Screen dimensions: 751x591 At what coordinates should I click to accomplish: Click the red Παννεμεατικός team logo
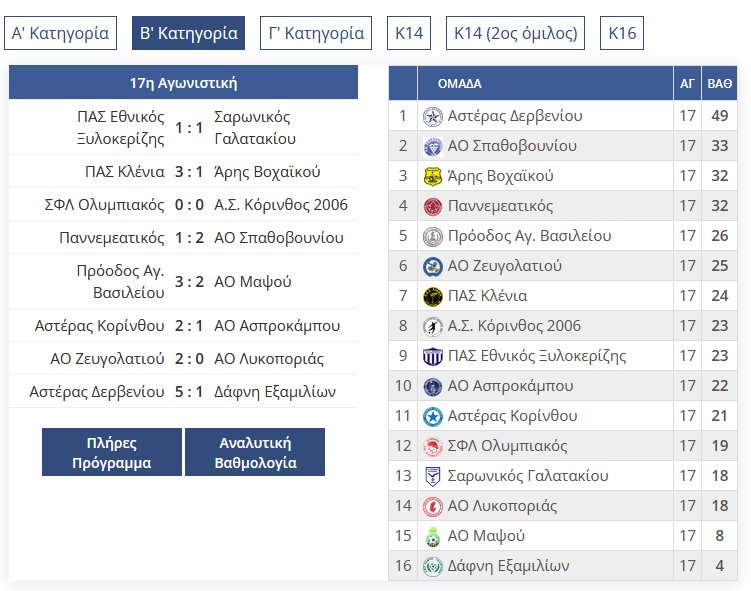[432, 206]
